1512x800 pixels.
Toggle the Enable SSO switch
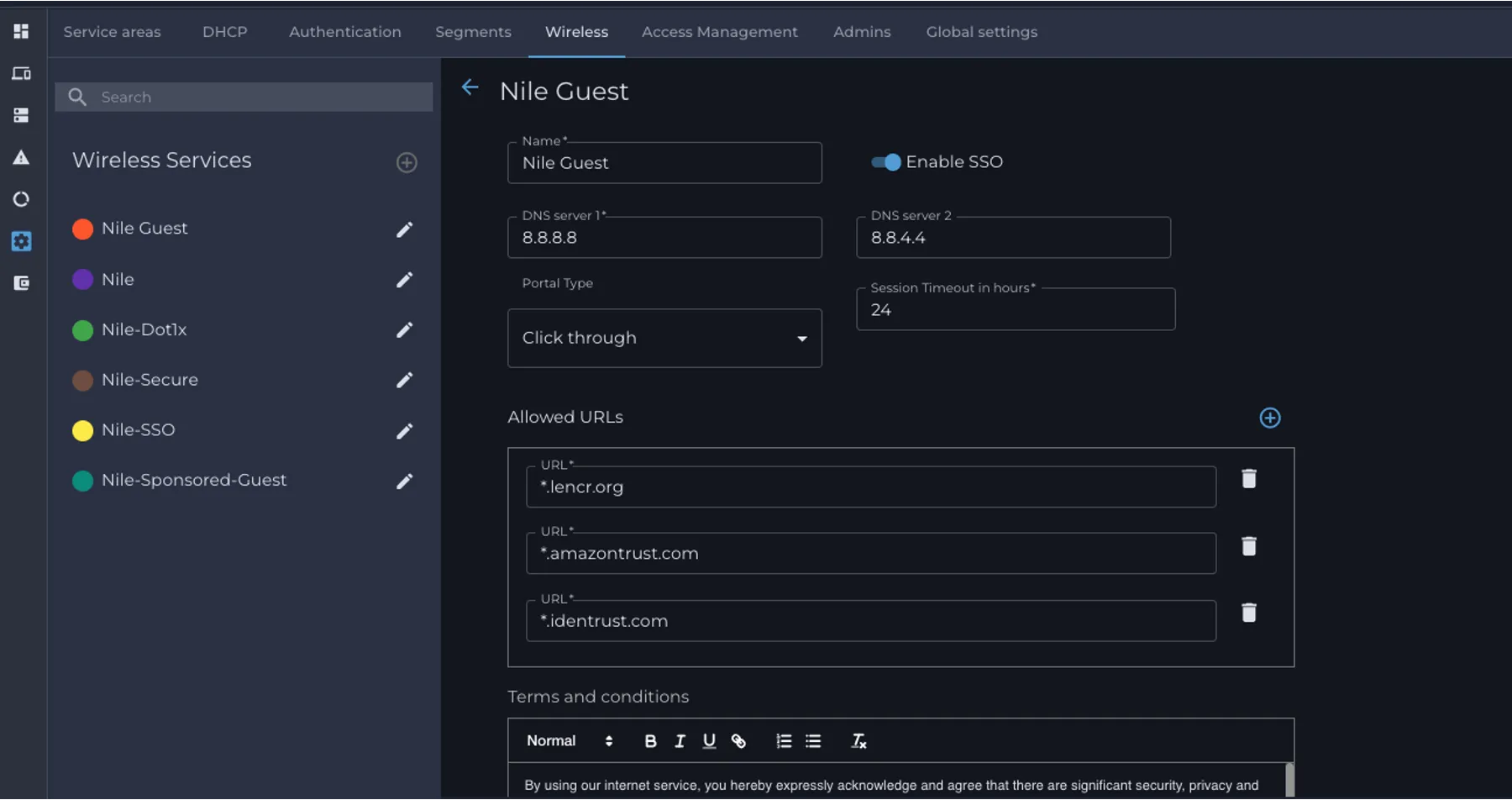(x=886, y=162)
